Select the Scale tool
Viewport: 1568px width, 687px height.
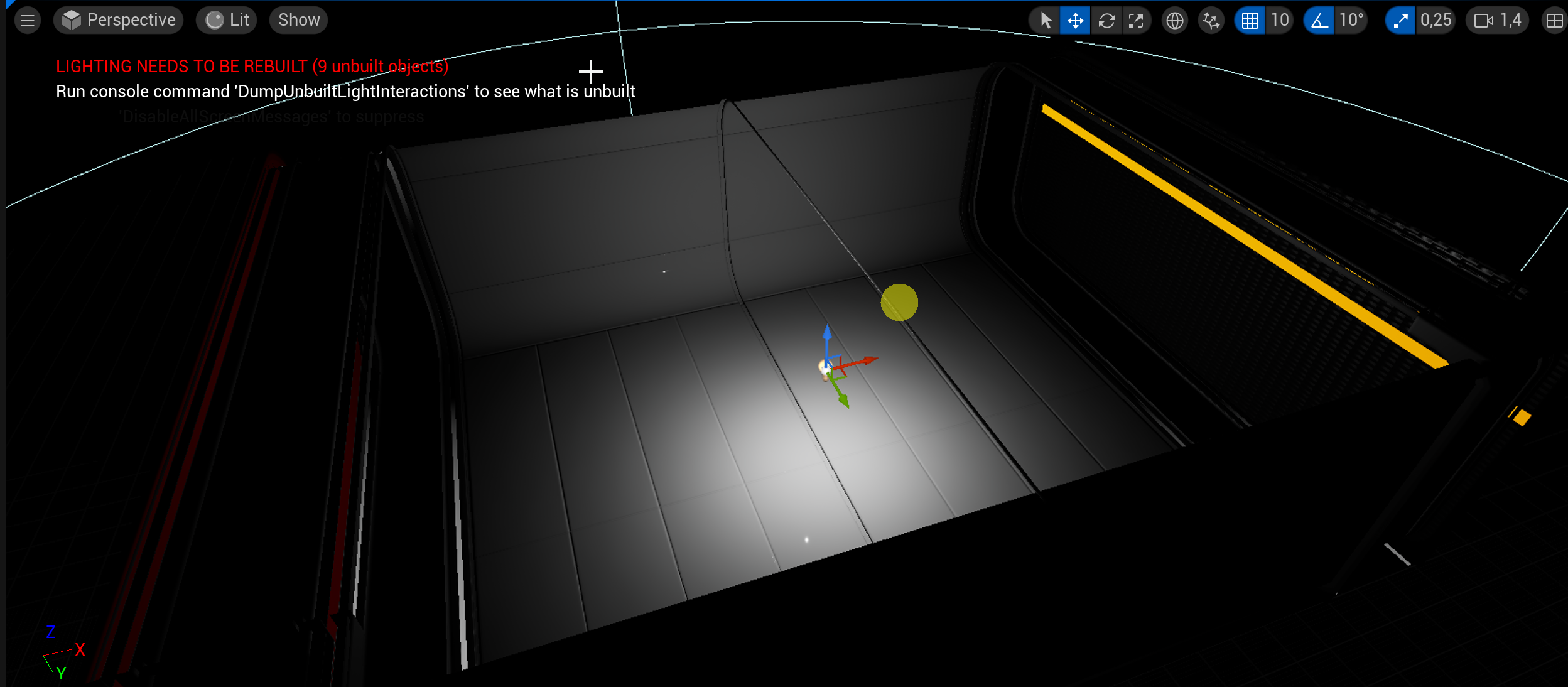click(x=1136, y=21)
